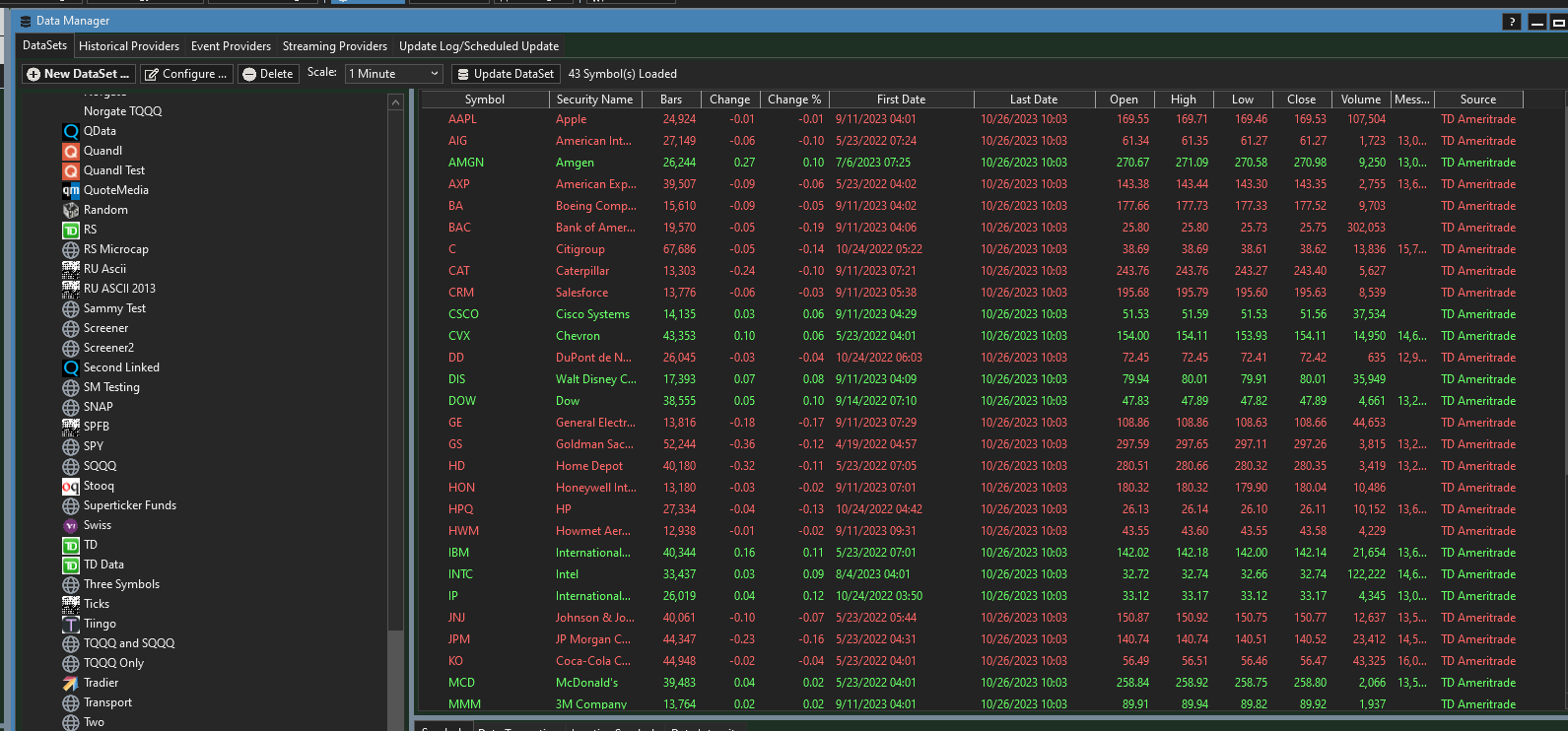
Task: Delete the selected DataSet
Action: (x=268, y=74)
